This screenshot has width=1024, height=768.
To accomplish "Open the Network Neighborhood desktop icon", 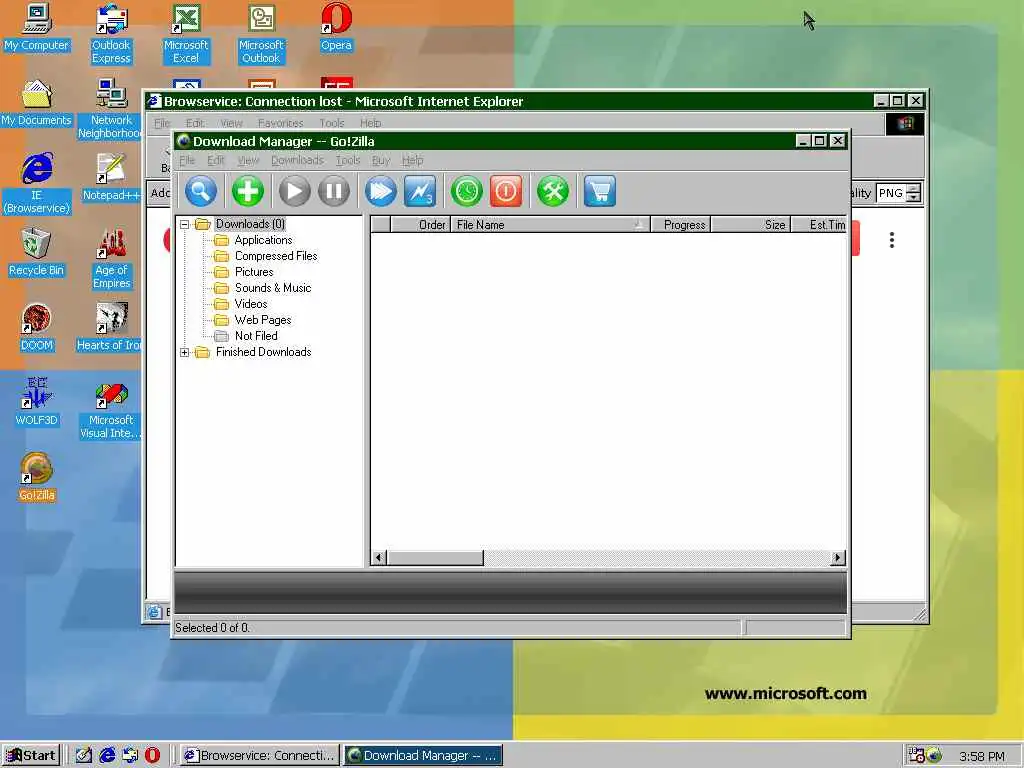I will pos(111,109).
